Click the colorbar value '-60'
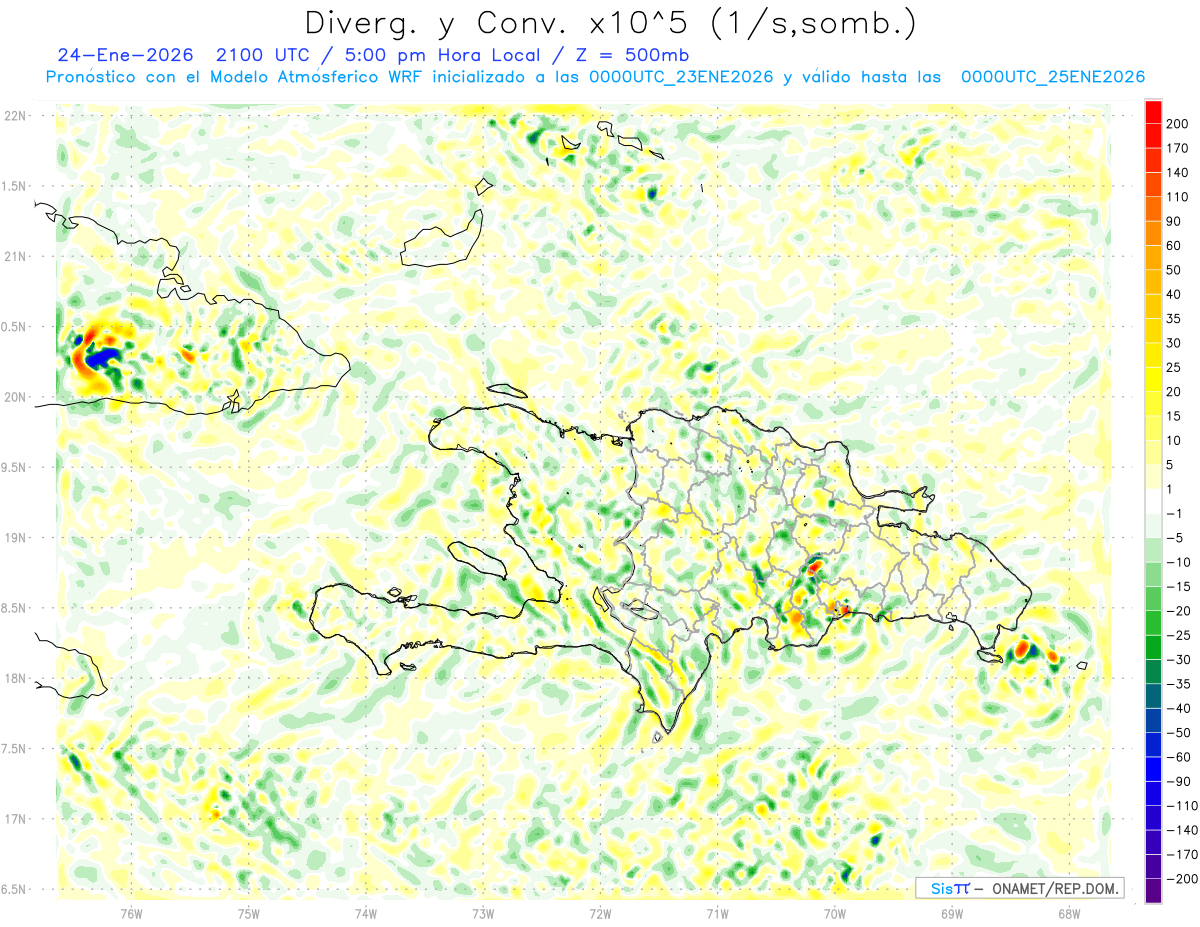This screenshot has height=927, width=1200. point(1180,758)
